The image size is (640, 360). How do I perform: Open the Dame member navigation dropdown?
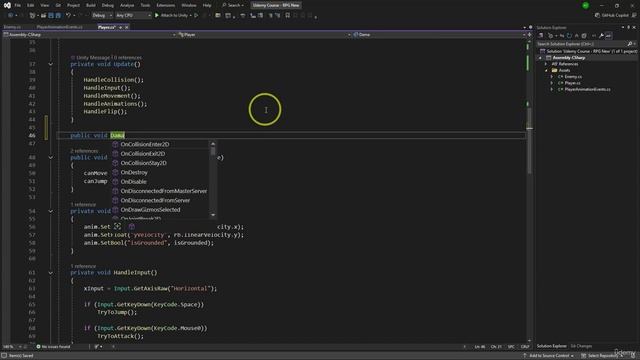coord(439,35)
